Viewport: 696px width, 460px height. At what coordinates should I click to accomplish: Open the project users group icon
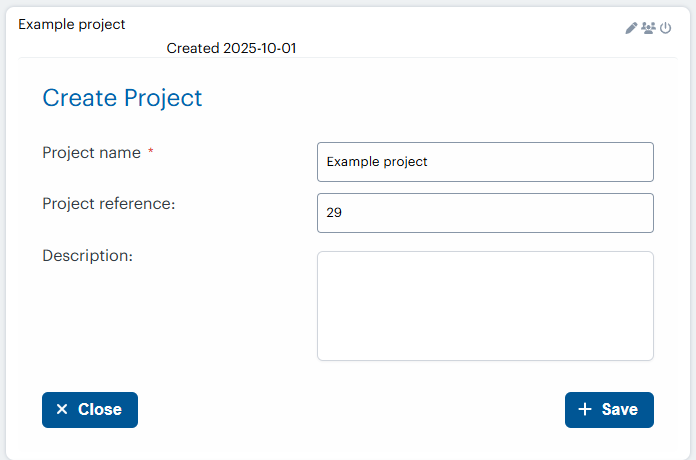tap(648, 28)
